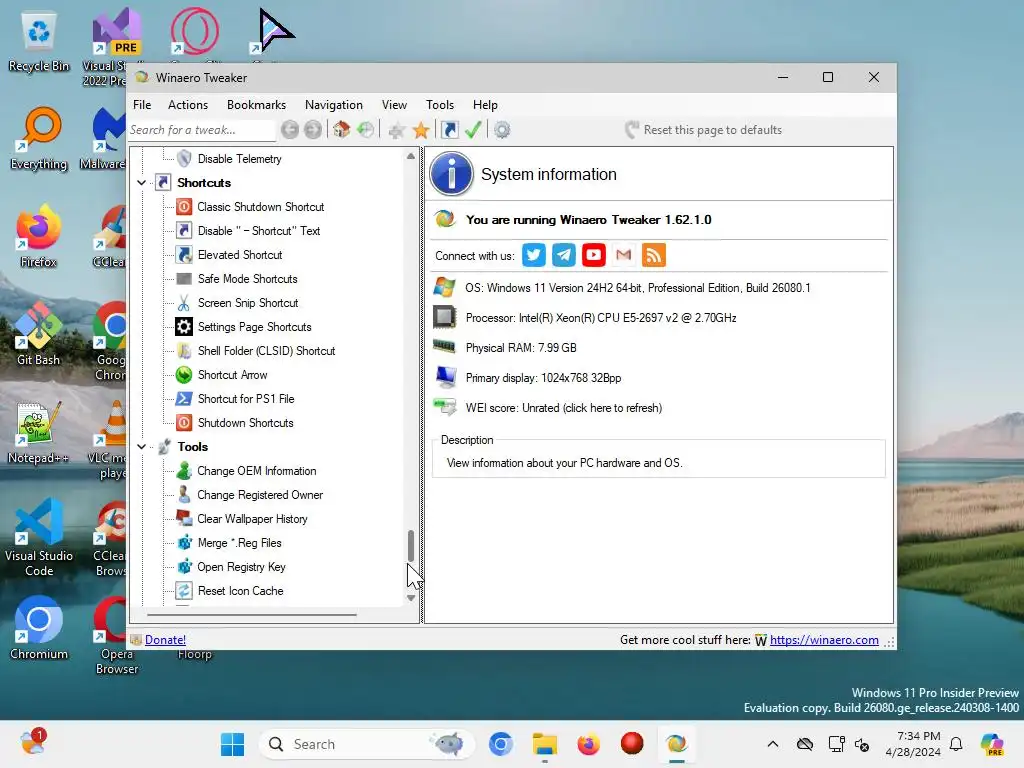Click WEI score to refresh
Screen dimensions: 1024x768
tap(564, 408)
